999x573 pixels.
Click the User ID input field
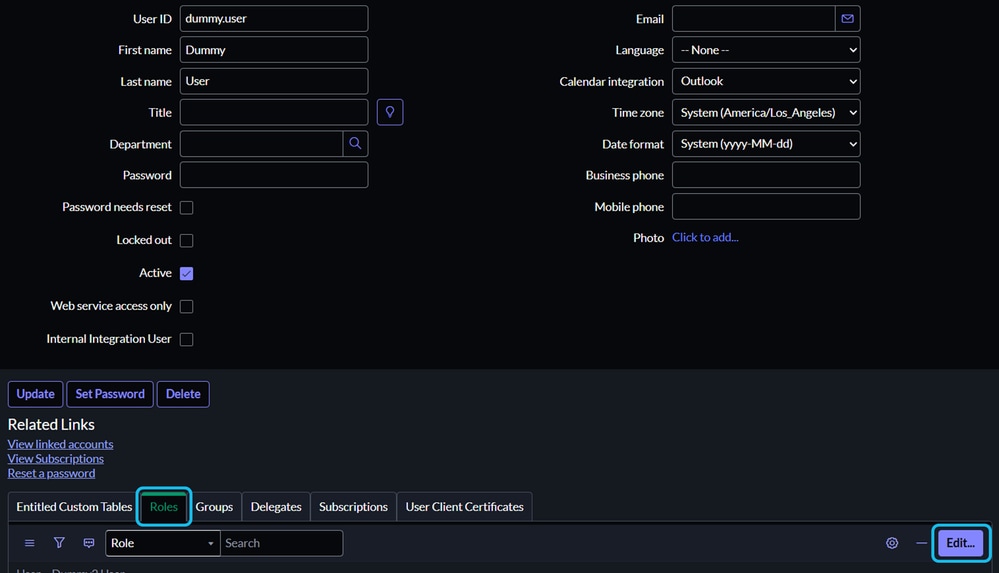pos(274,18)
